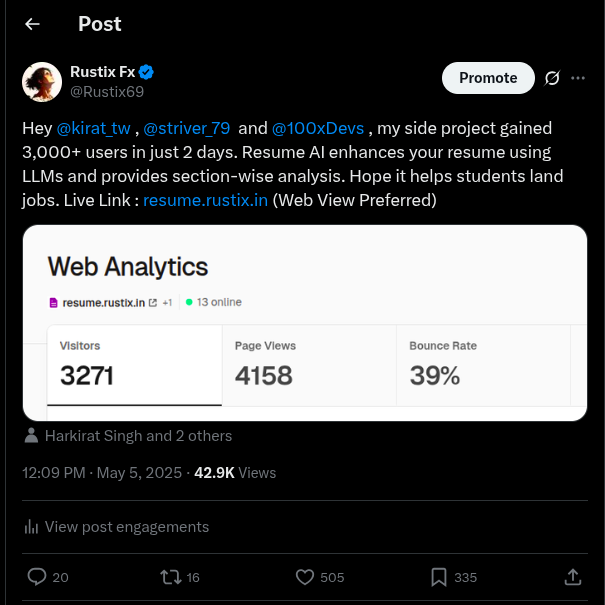
Task: Open the @kirat_tw mention
Action: tap(94, 128)
